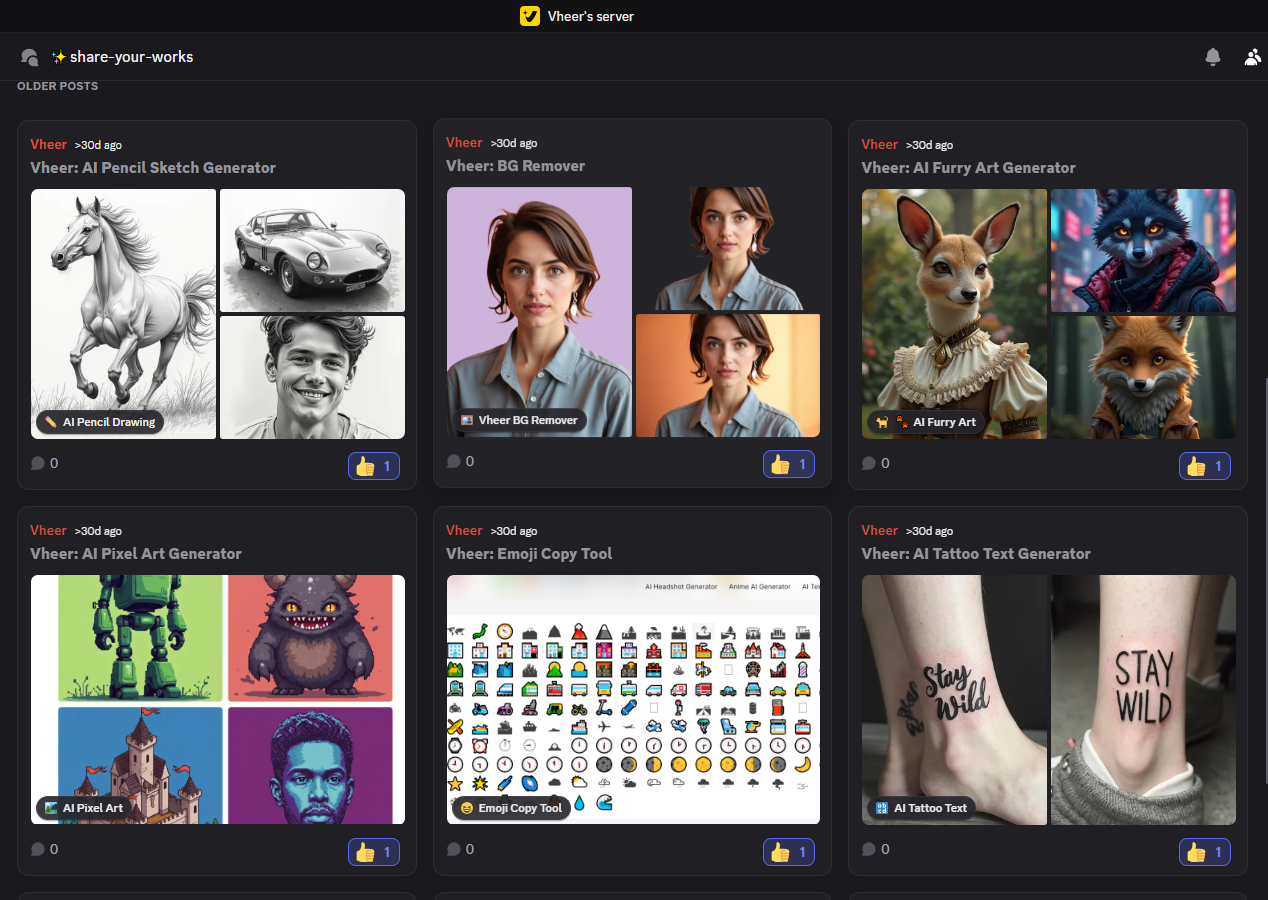Image resolution: width=1268 pixels, height=900 pixels.
Task: View the blue wolf in red jacket image
Action: click(1143, 251)
